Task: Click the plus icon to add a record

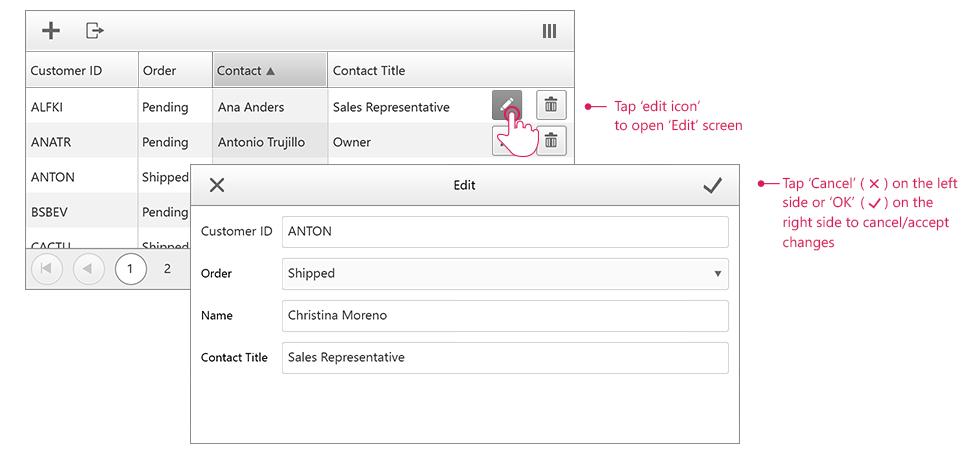Action: coord(50,31)
